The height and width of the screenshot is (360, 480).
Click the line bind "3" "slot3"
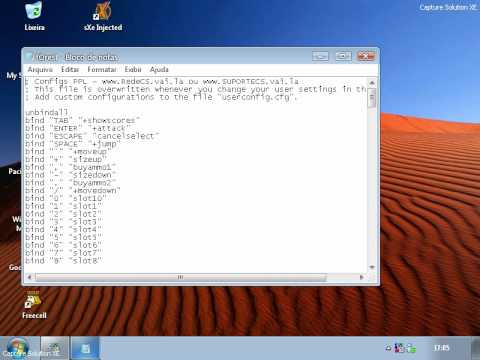(x=63, y=222)
